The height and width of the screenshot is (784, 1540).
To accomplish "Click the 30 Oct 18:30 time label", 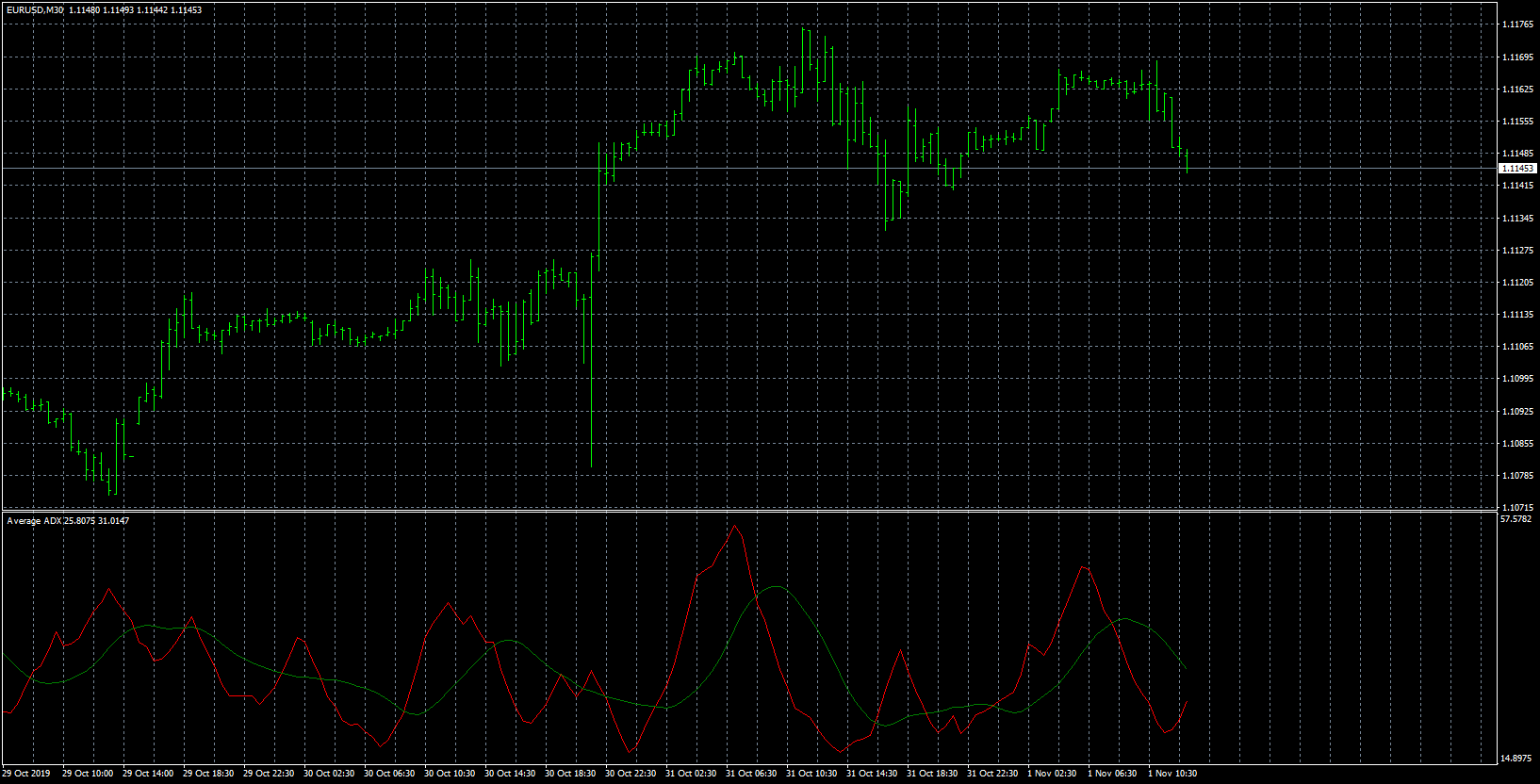I will pos(570,774).
